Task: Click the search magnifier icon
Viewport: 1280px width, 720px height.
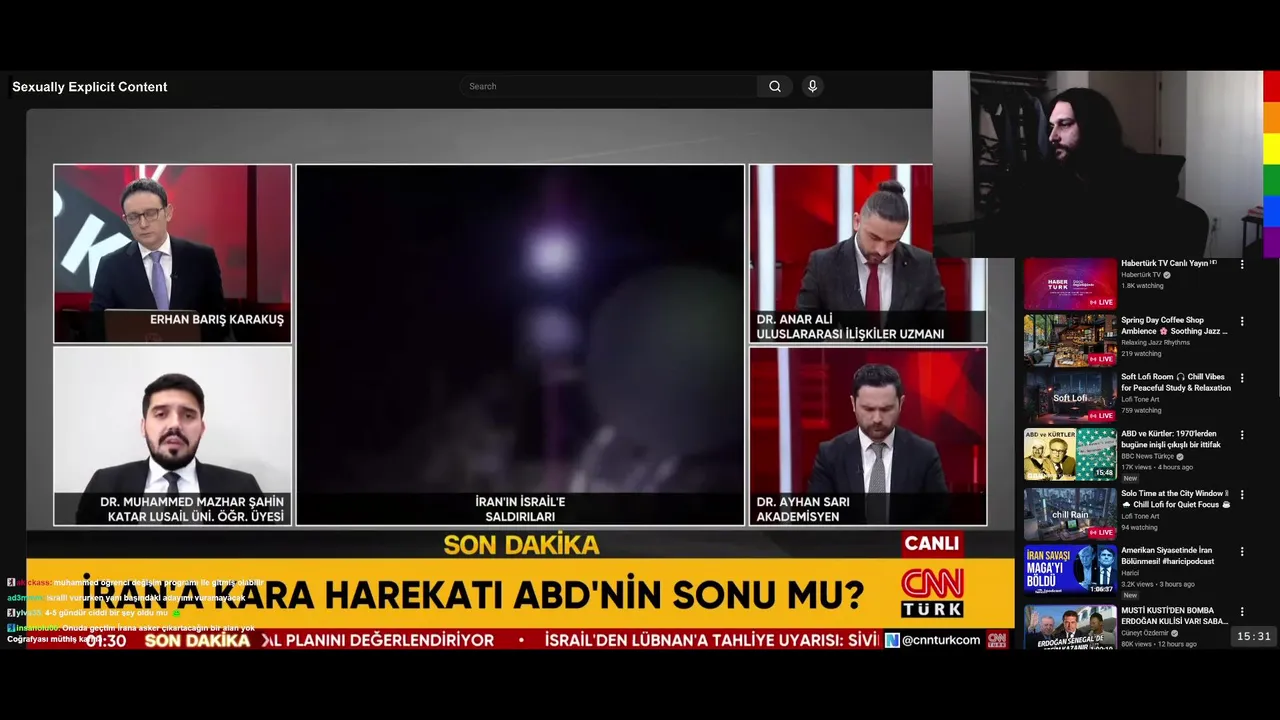Action: (x=775, y=86)
